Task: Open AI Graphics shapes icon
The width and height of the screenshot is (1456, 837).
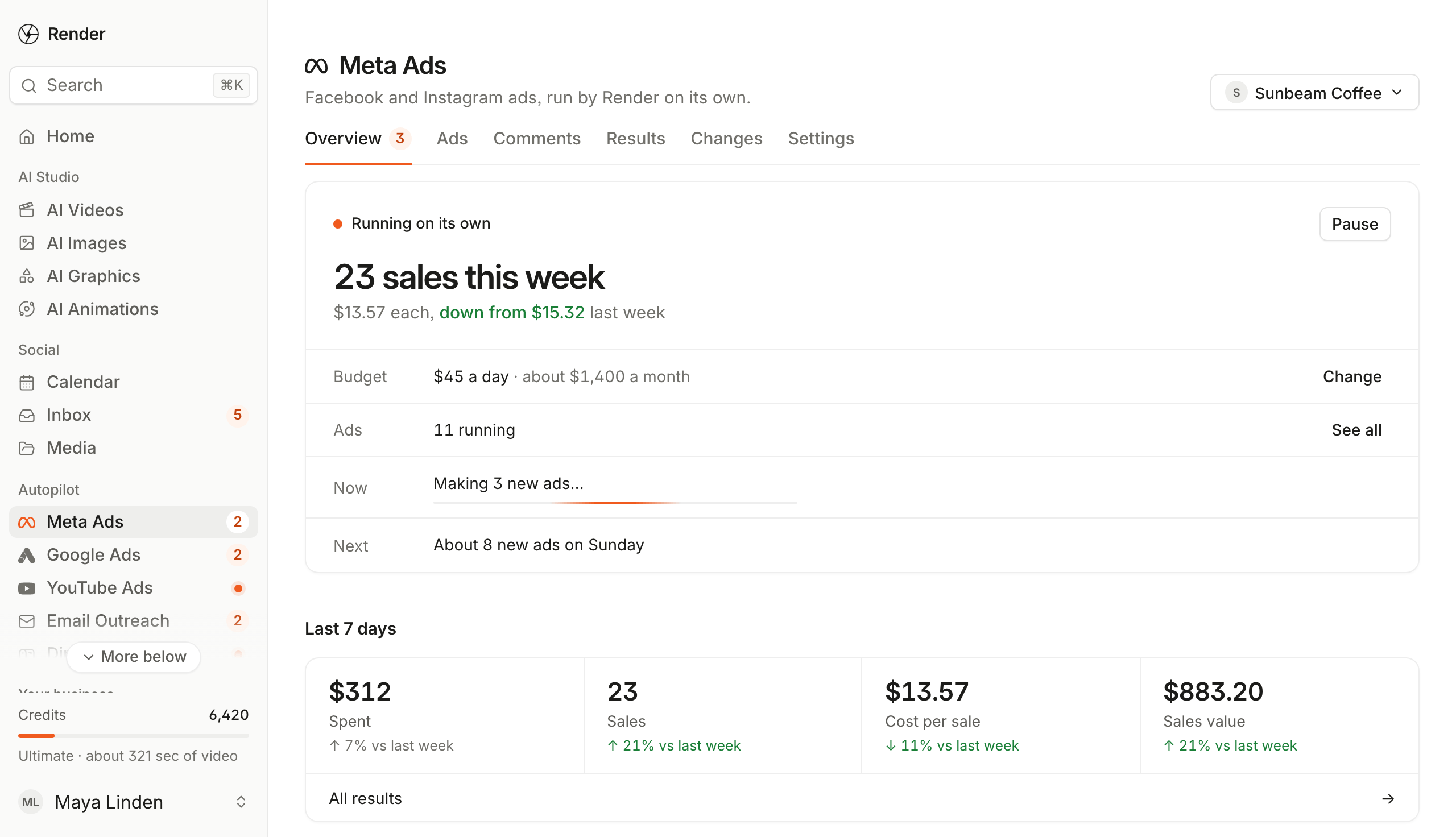Action: tap(26, 276)
